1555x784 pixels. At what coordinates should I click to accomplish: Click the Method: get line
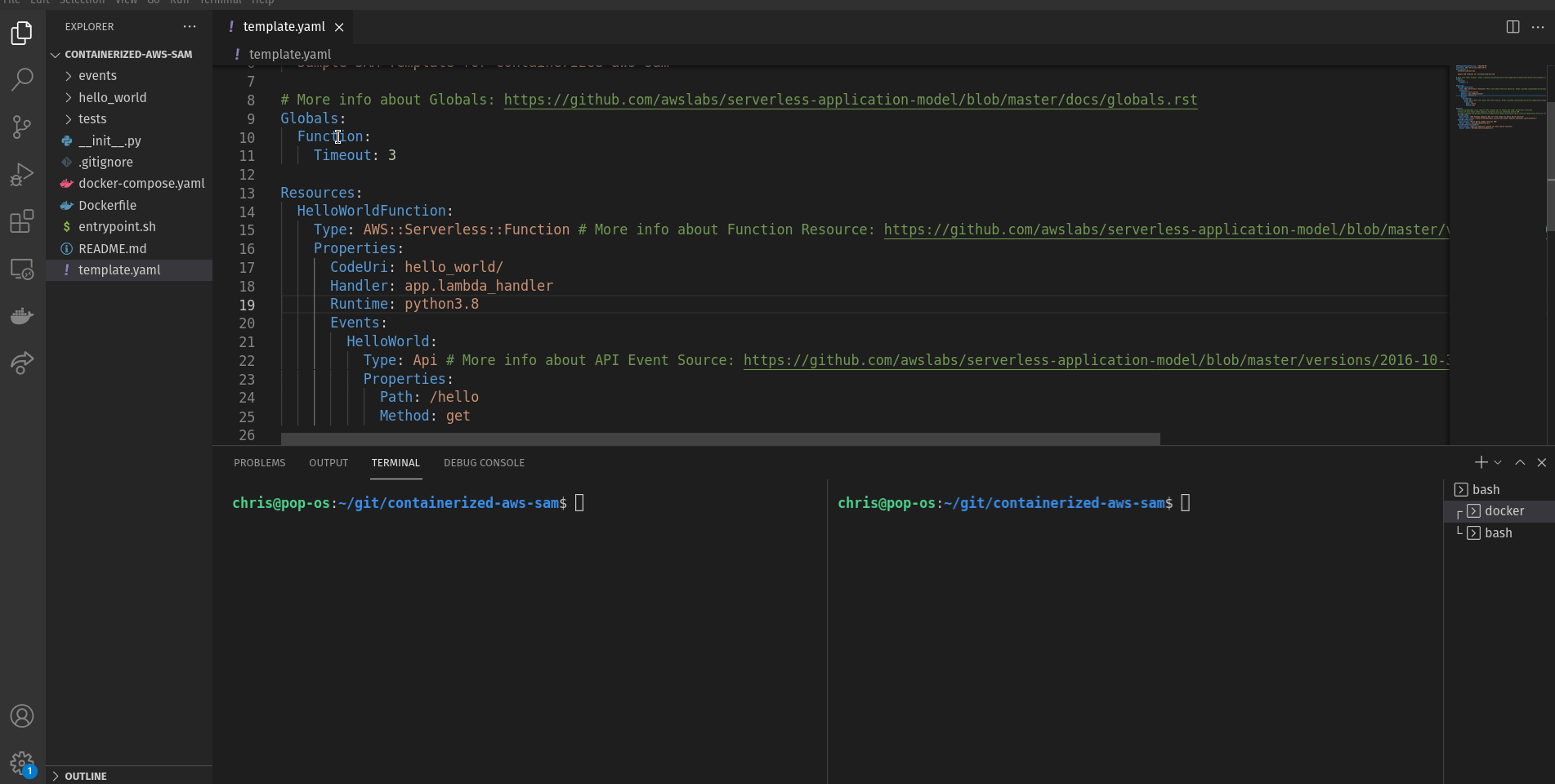425,416
